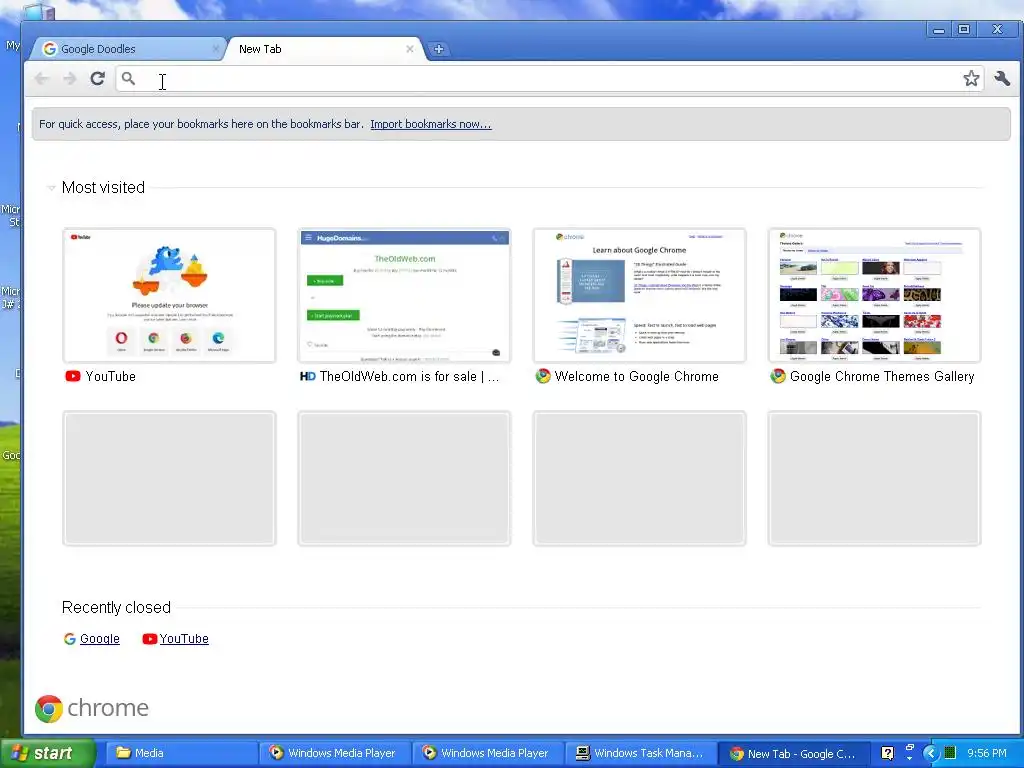1024x768 pixels.
Task: Open Windows Task Manager from taskbar
Action: pos(640,753)
